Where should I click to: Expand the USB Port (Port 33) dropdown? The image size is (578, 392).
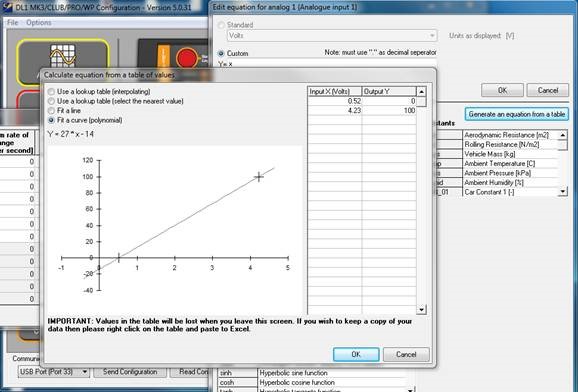click(54, 372)
